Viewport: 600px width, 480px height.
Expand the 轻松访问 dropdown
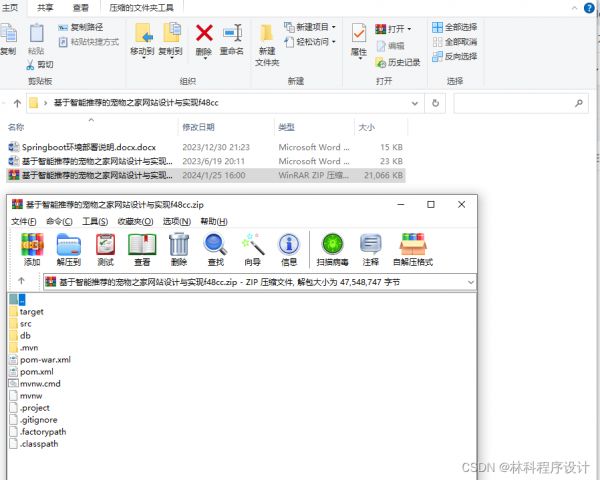pyautogui.click(x=311, y=42)
